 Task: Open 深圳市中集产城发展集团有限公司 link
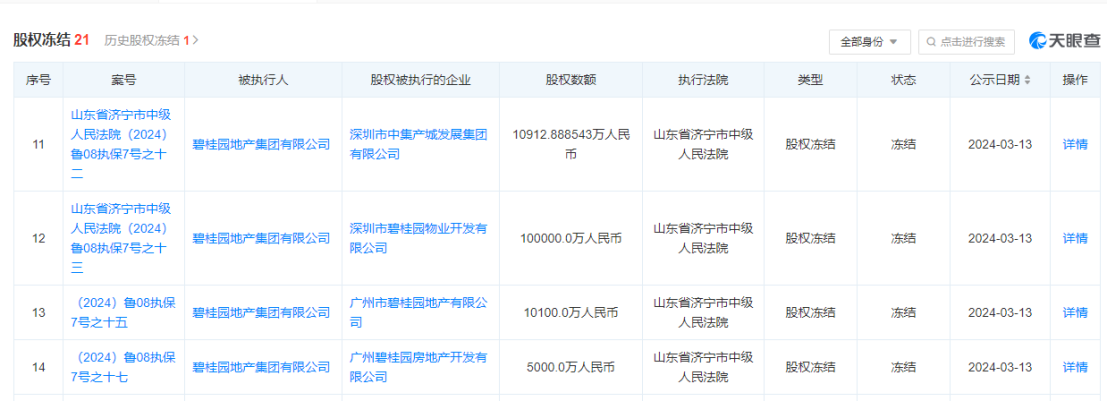(x=419, y=144)
